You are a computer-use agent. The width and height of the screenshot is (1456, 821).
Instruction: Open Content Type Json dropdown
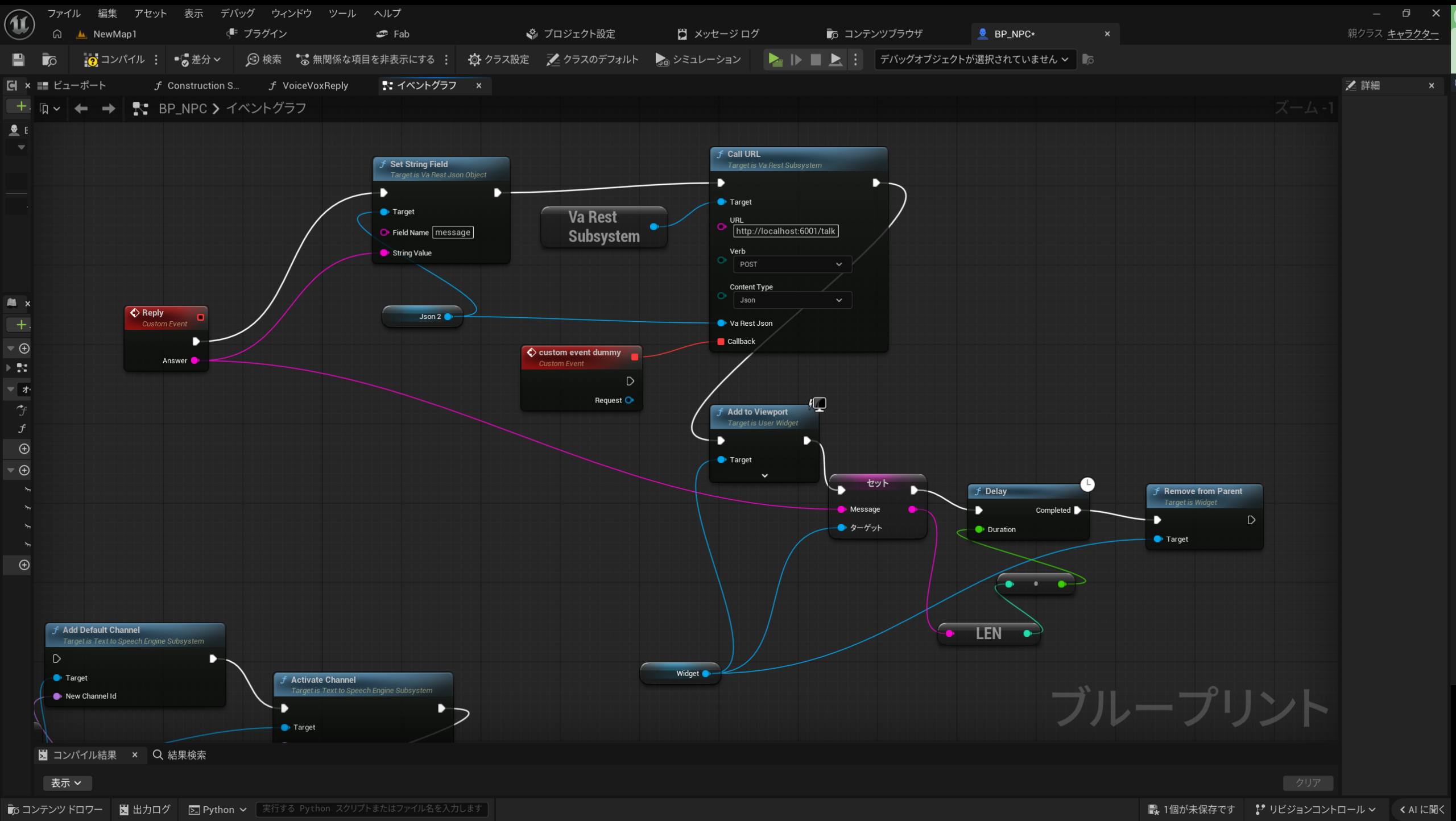[792, 300]
